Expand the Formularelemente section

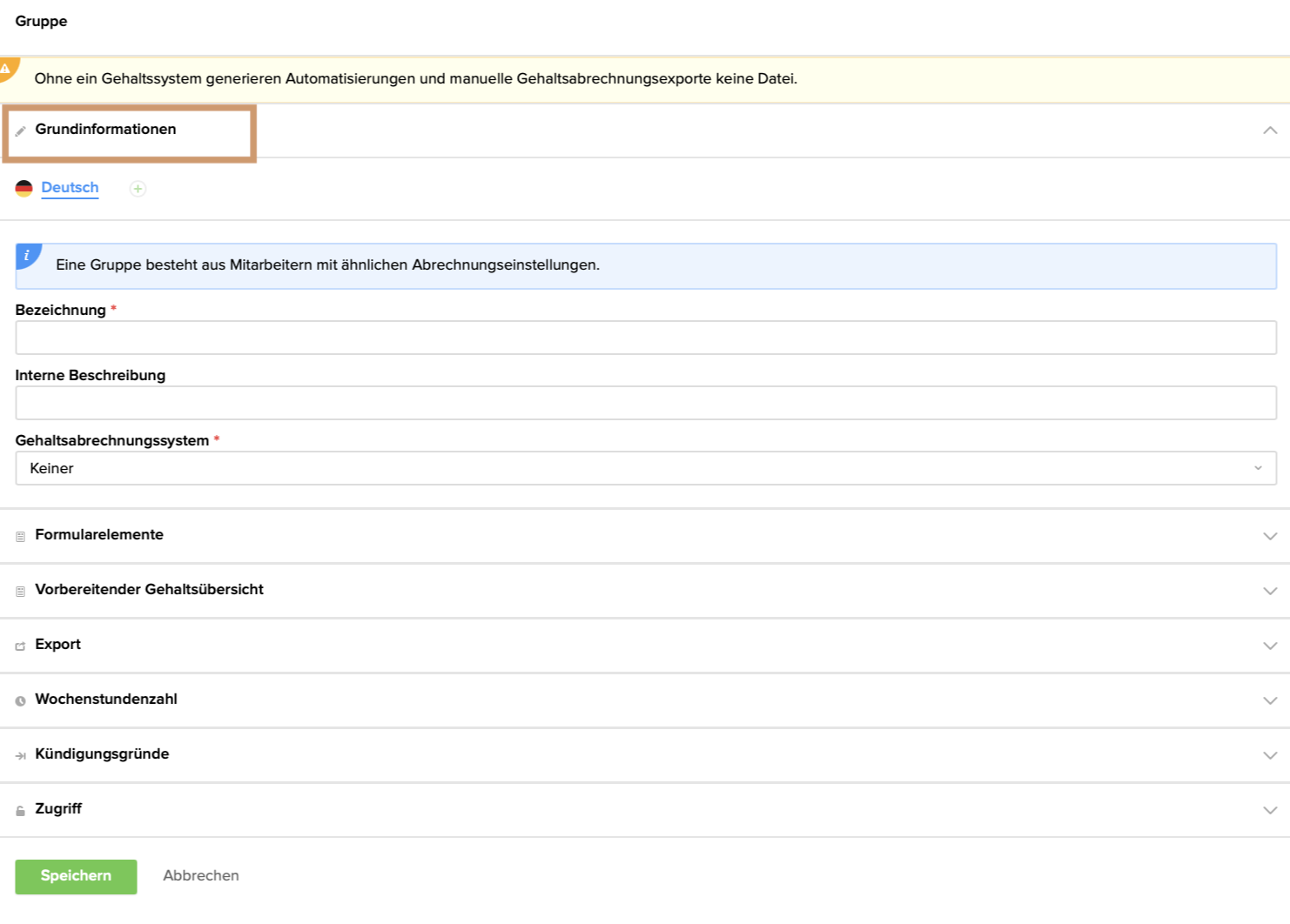[x=1270, y=536]
